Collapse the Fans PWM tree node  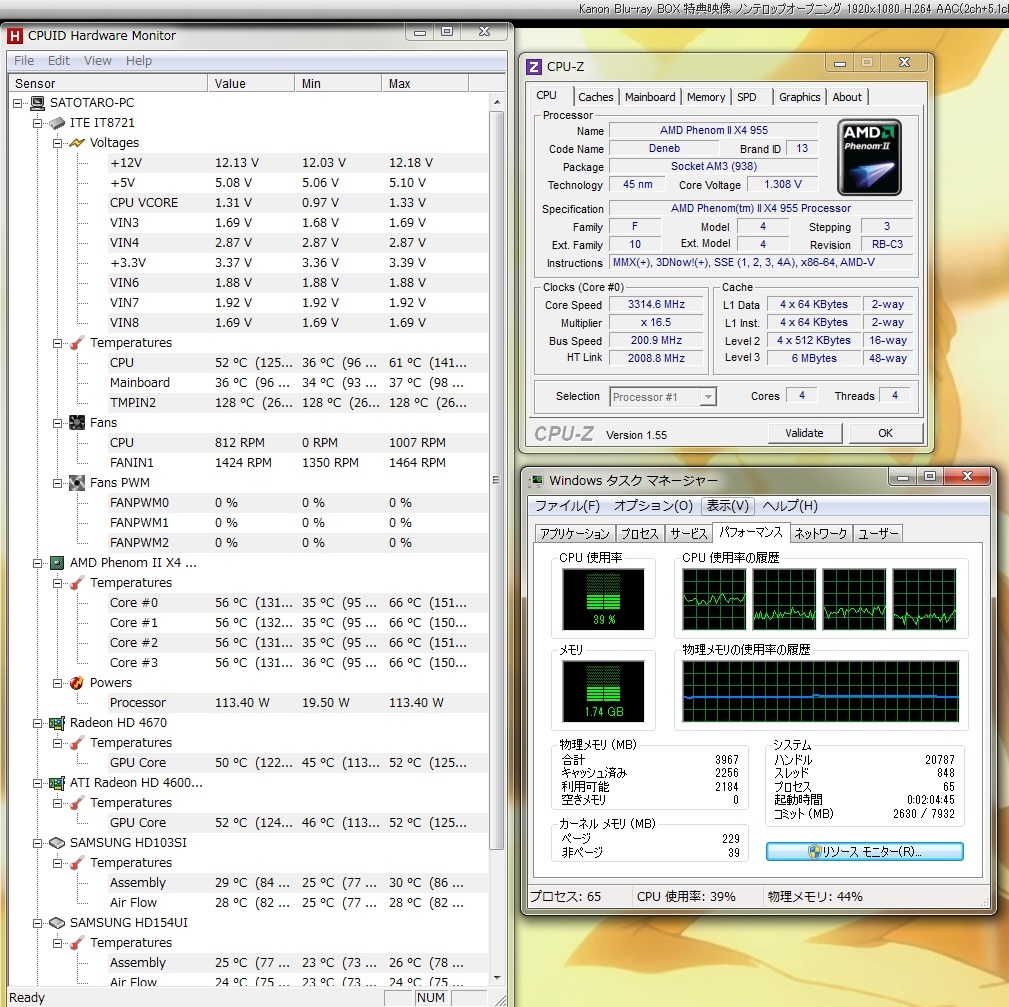click(x=58, y=483)
